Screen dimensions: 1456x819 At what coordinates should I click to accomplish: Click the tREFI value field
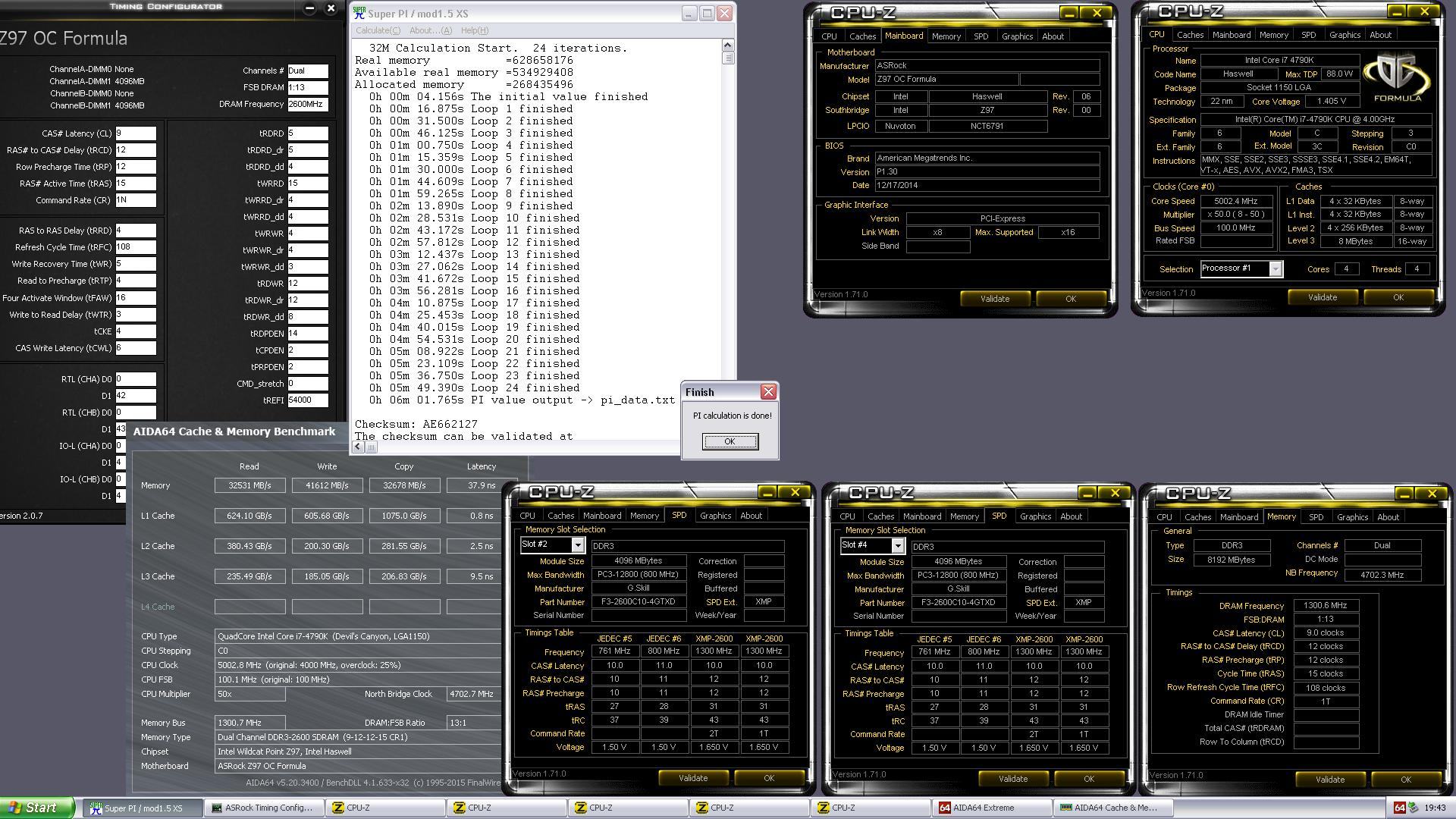307,400
